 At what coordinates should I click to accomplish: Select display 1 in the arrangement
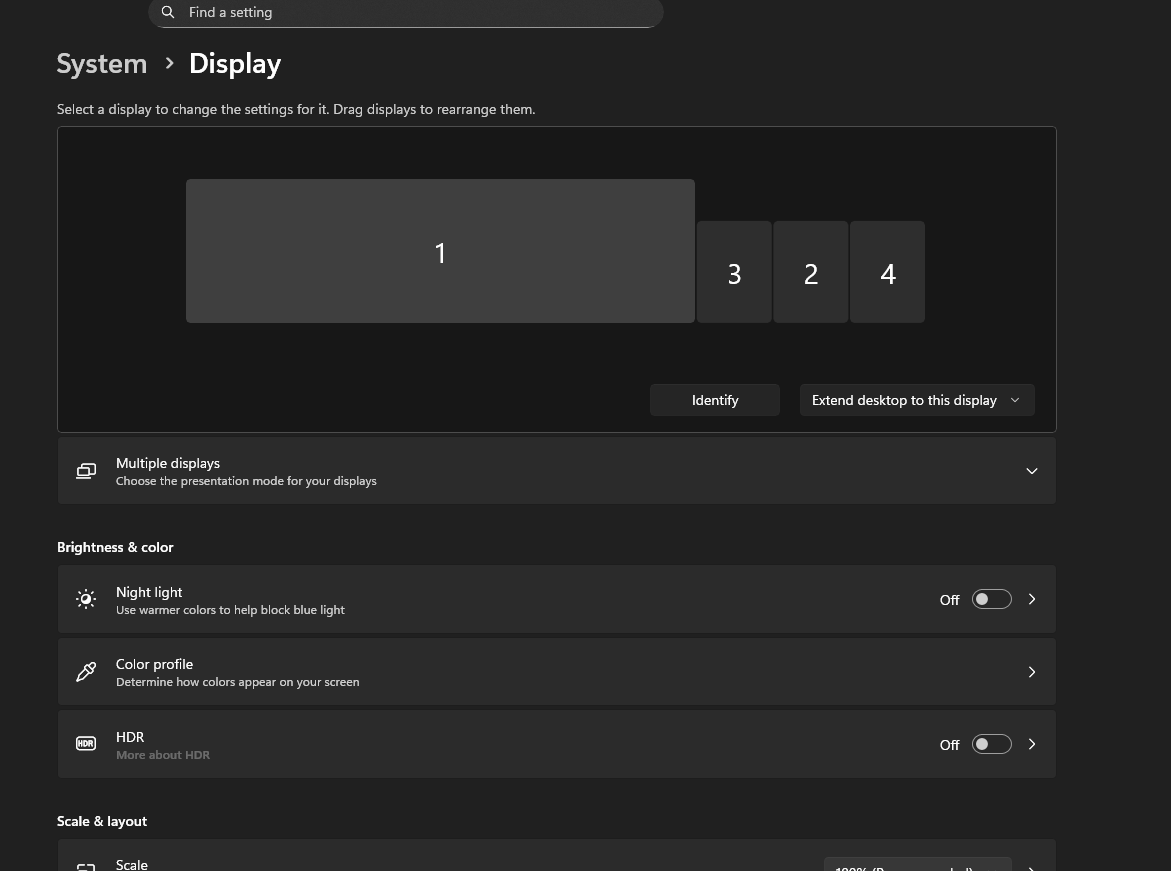pos(440,251)
